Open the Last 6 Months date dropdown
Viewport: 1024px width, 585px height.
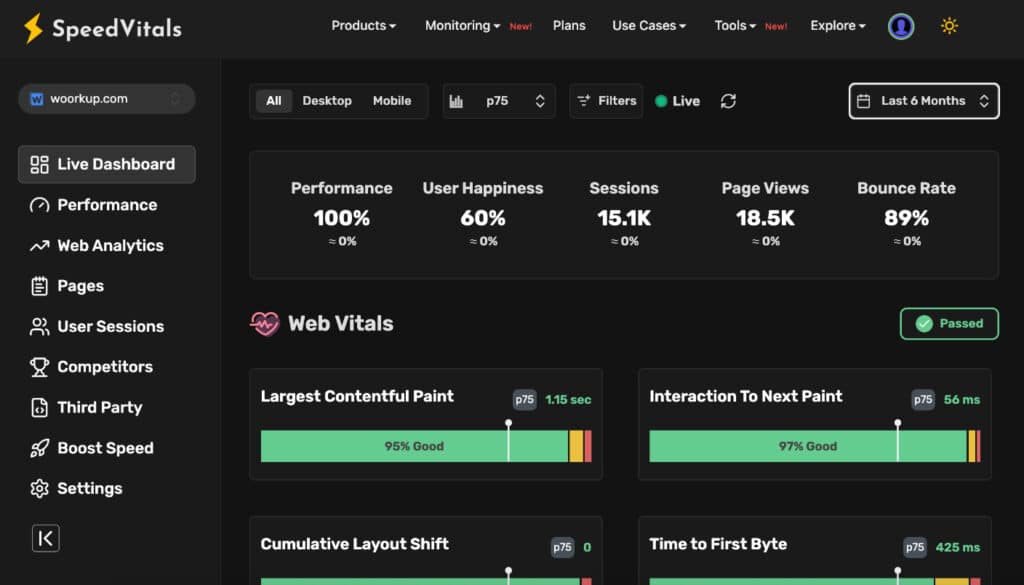click(923, 101)
